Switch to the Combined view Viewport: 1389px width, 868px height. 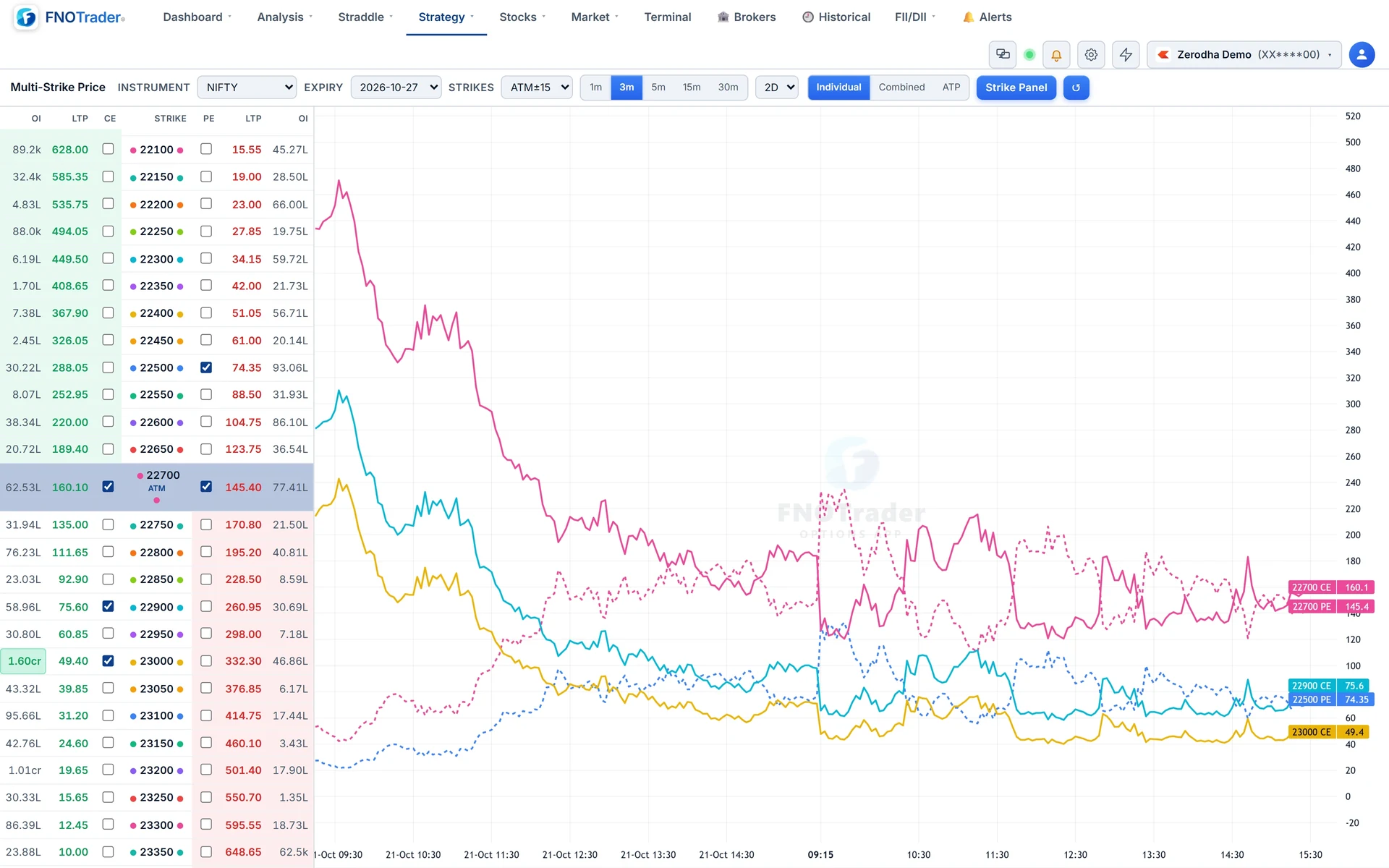901,88
